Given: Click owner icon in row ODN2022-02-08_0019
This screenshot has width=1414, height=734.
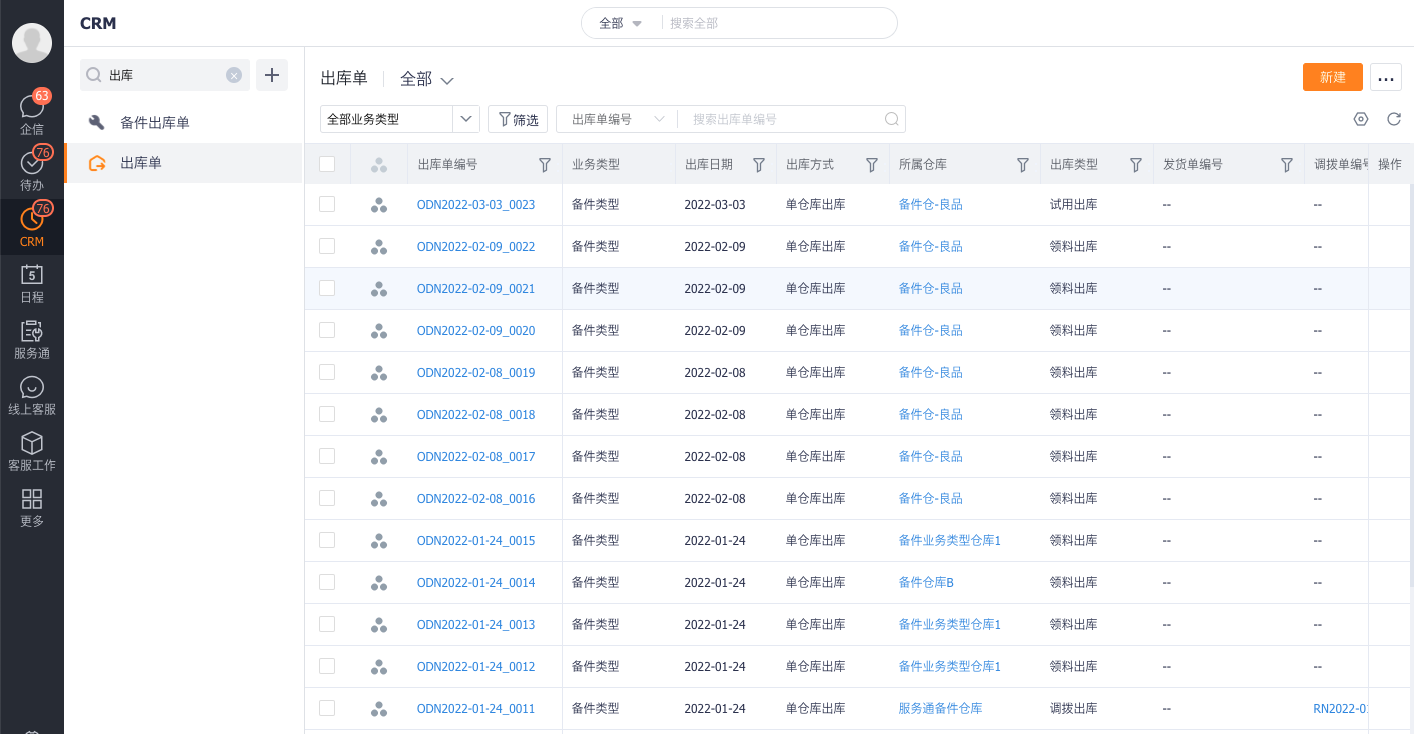Looking at the screenshot, I should click(x=379, y=373).
